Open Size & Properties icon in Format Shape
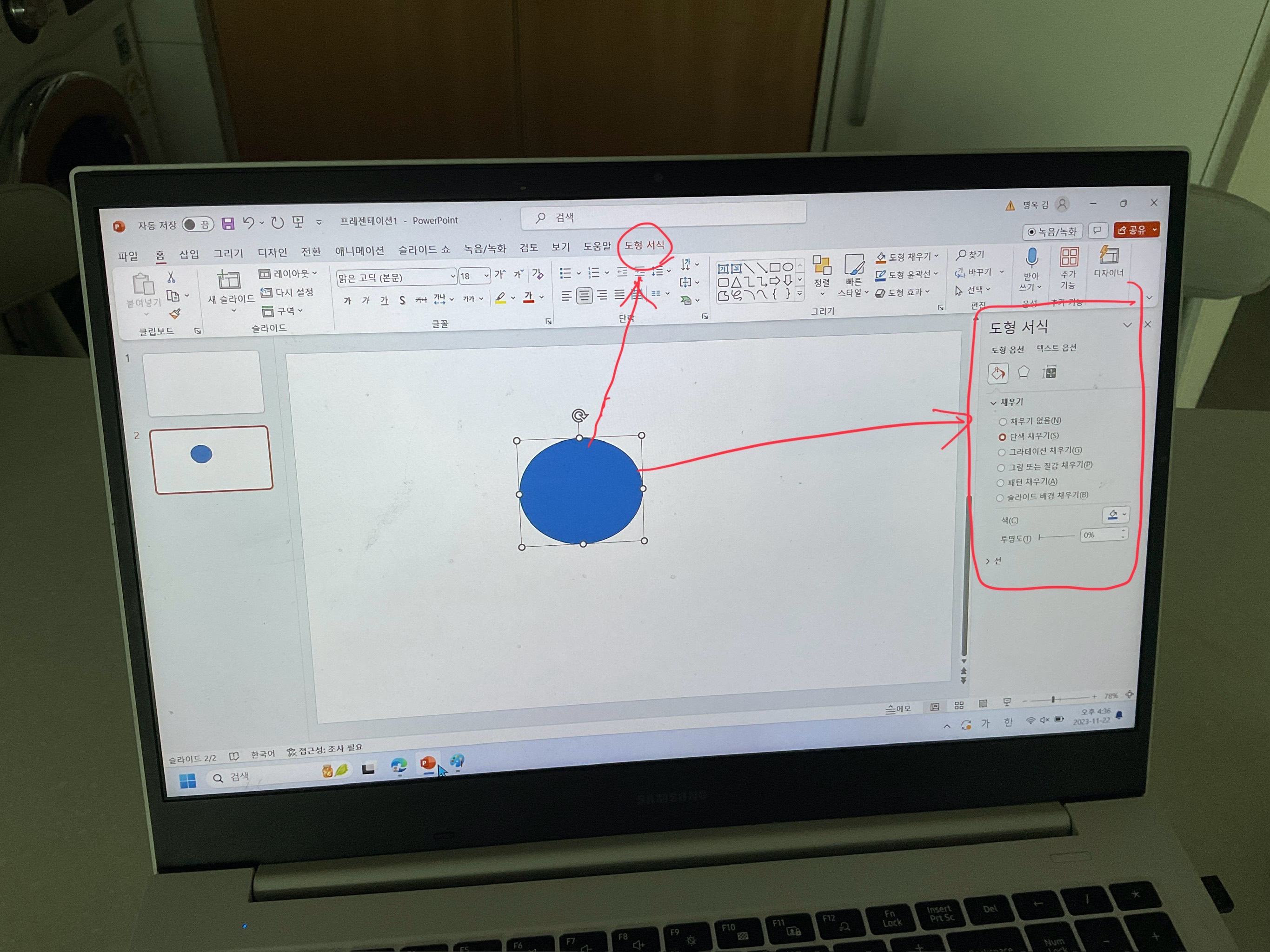Viewport: 1270px width, 952px height. point(1050,373)
